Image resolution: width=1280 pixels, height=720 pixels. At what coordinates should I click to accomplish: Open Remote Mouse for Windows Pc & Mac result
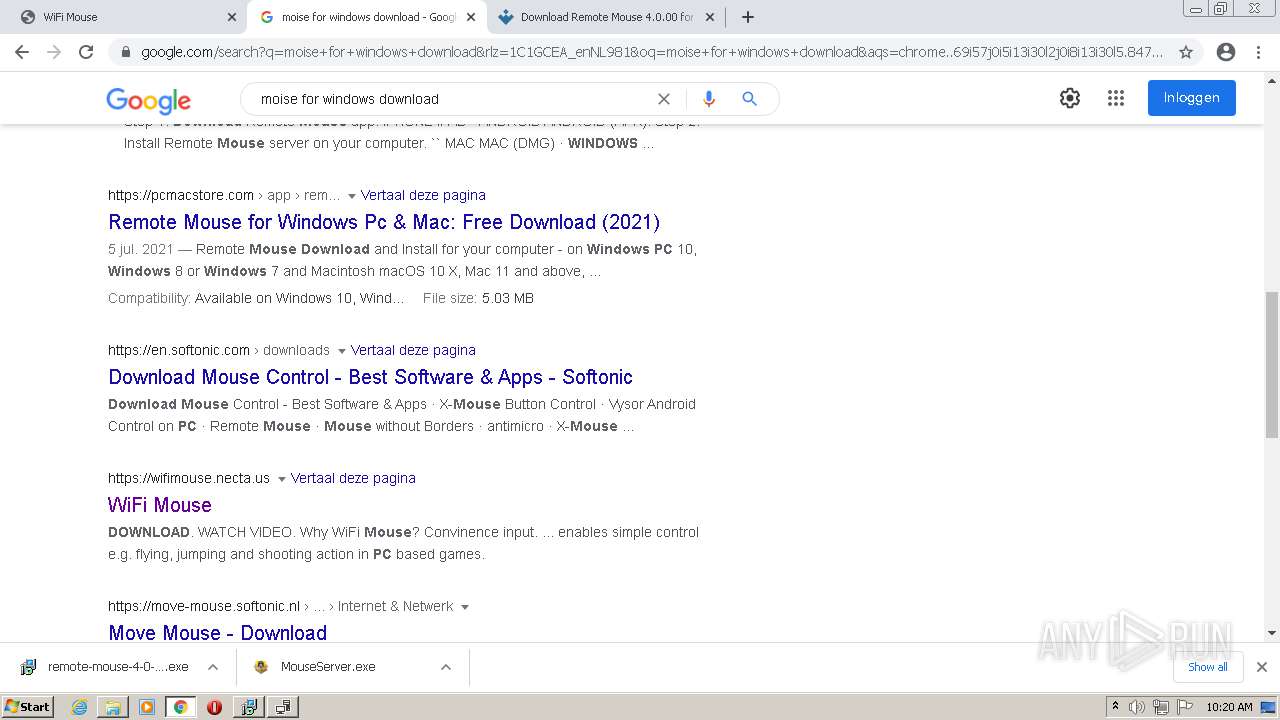coord(384,222)
